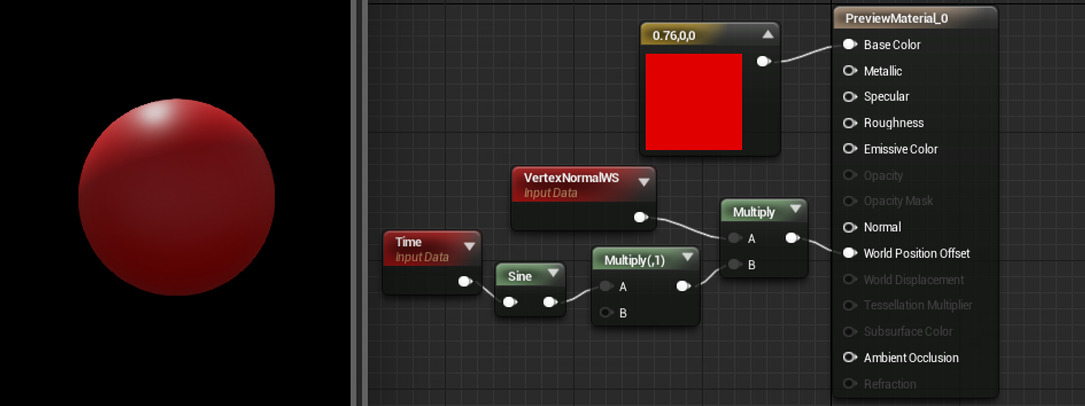Image resolution: width=1085 pixels, height=406 pixels.
Task: Expand the Time node dropdown arrow
Action: click(468, 245)
